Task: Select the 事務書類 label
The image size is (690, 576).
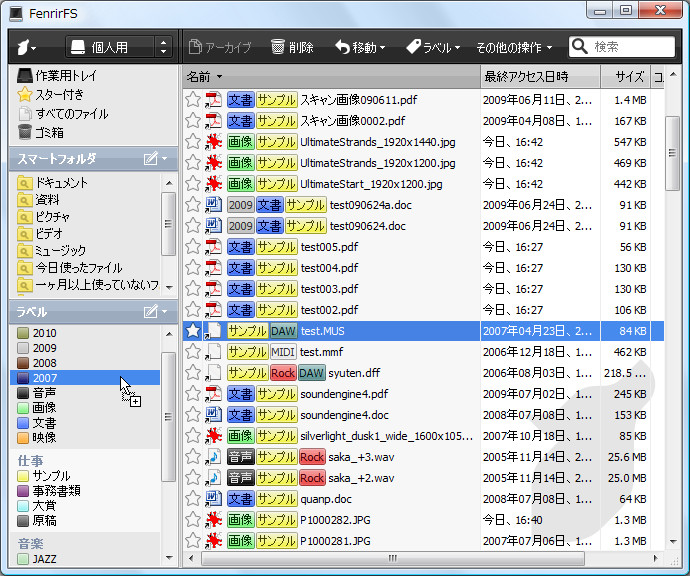Action: [x=49, y=490]
